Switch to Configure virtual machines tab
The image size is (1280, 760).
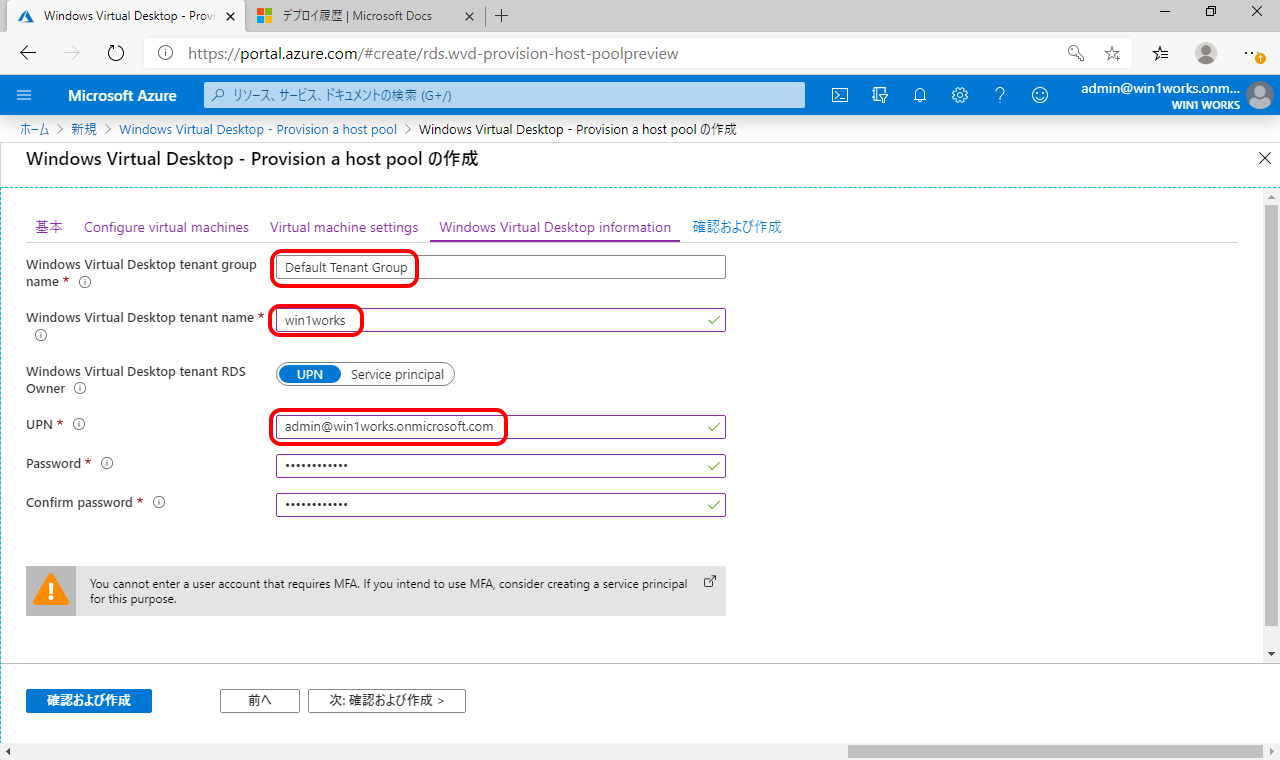(x=166, y=227)
